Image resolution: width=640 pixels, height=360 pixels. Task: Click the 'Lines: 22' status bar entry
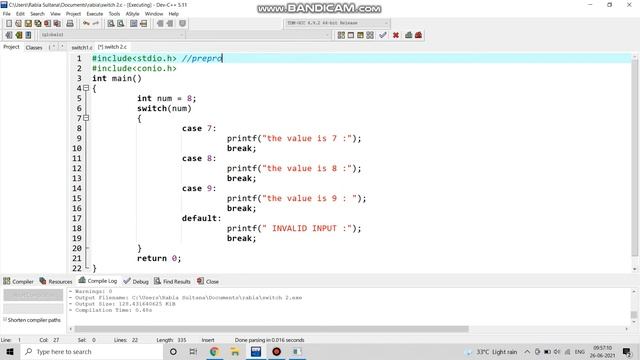coord(126,340)
